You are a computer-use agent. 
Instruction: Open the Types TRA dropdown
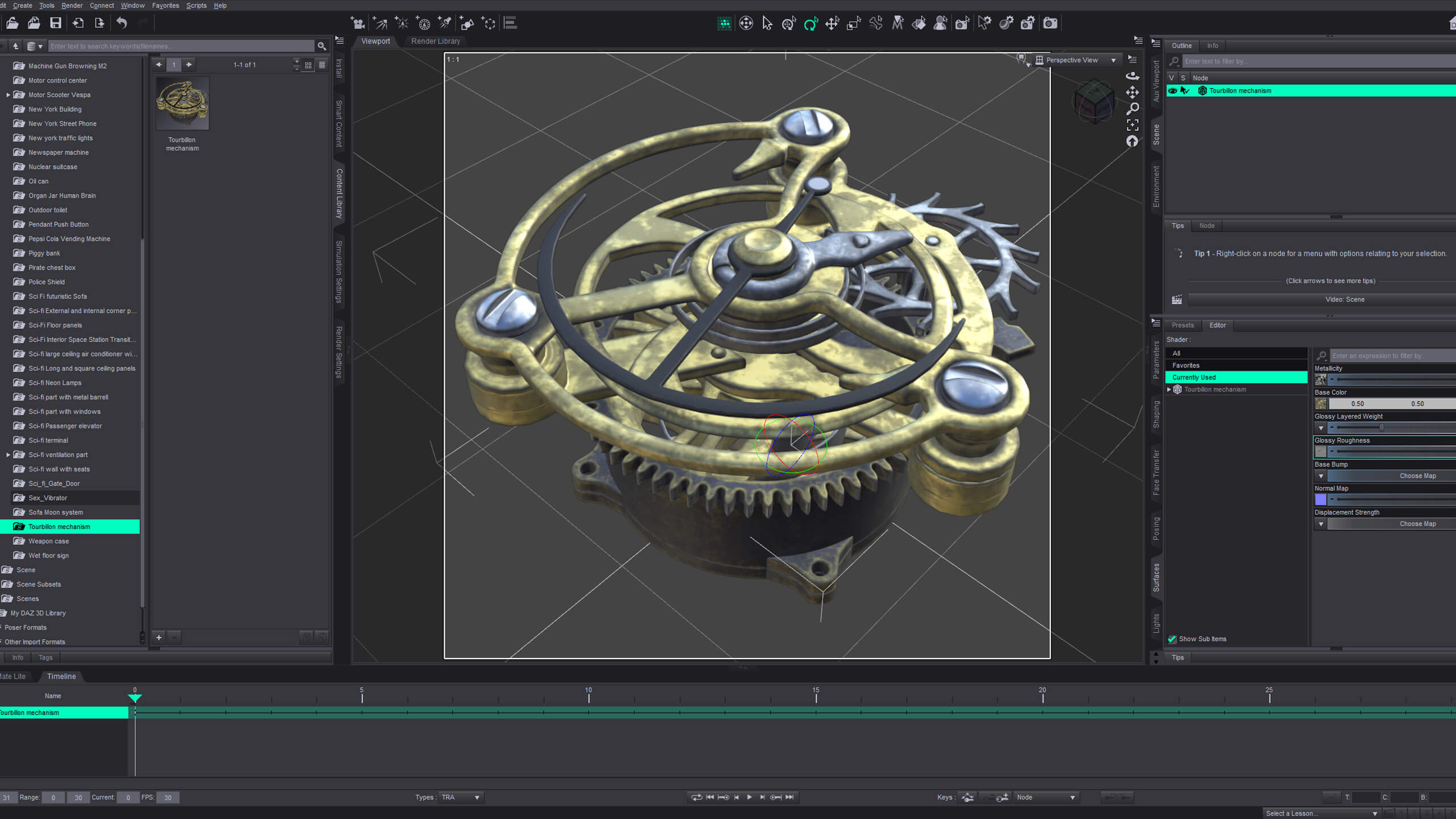461,797
